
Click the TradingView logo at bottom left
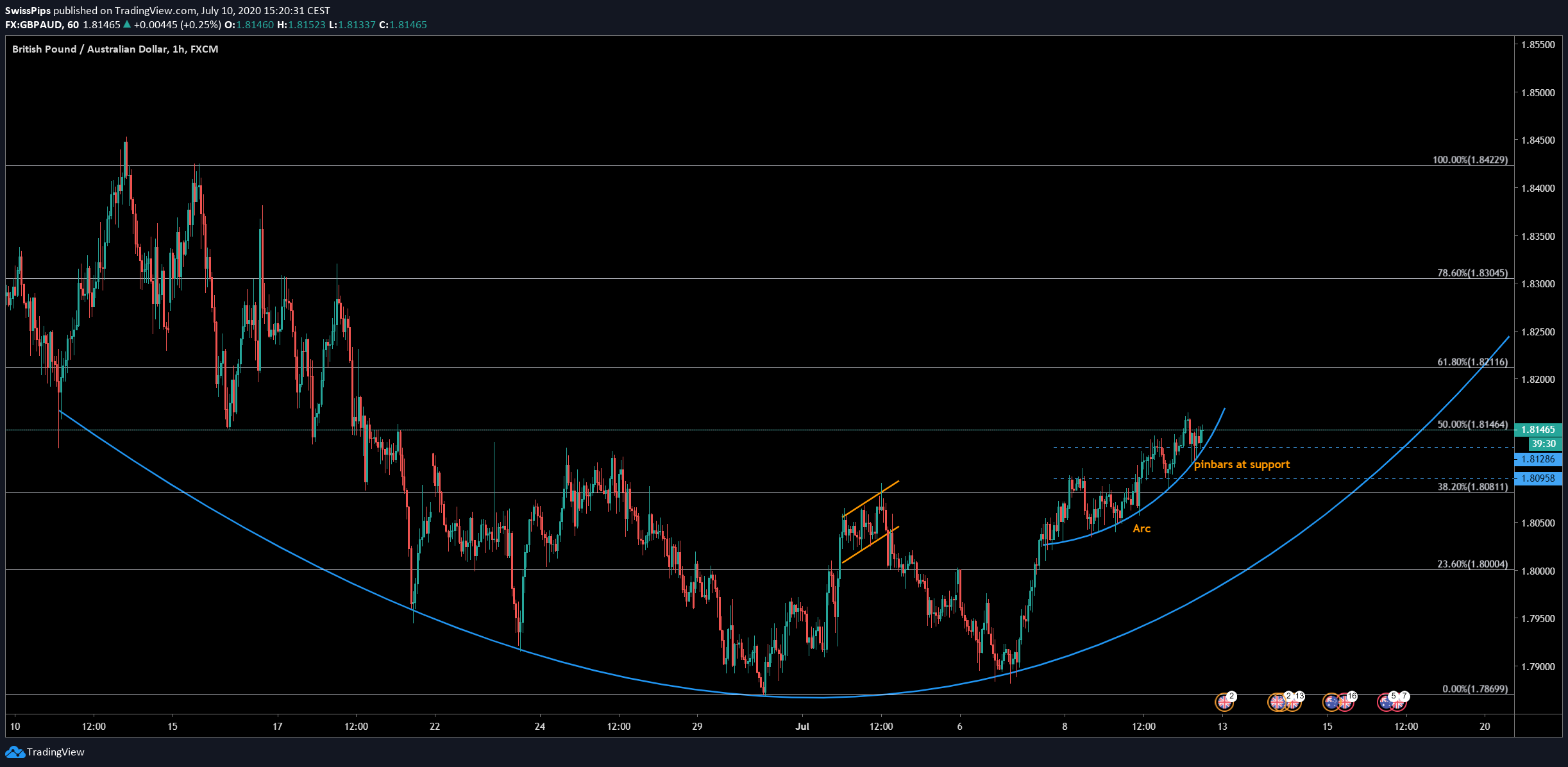click(x=45, y=752)
